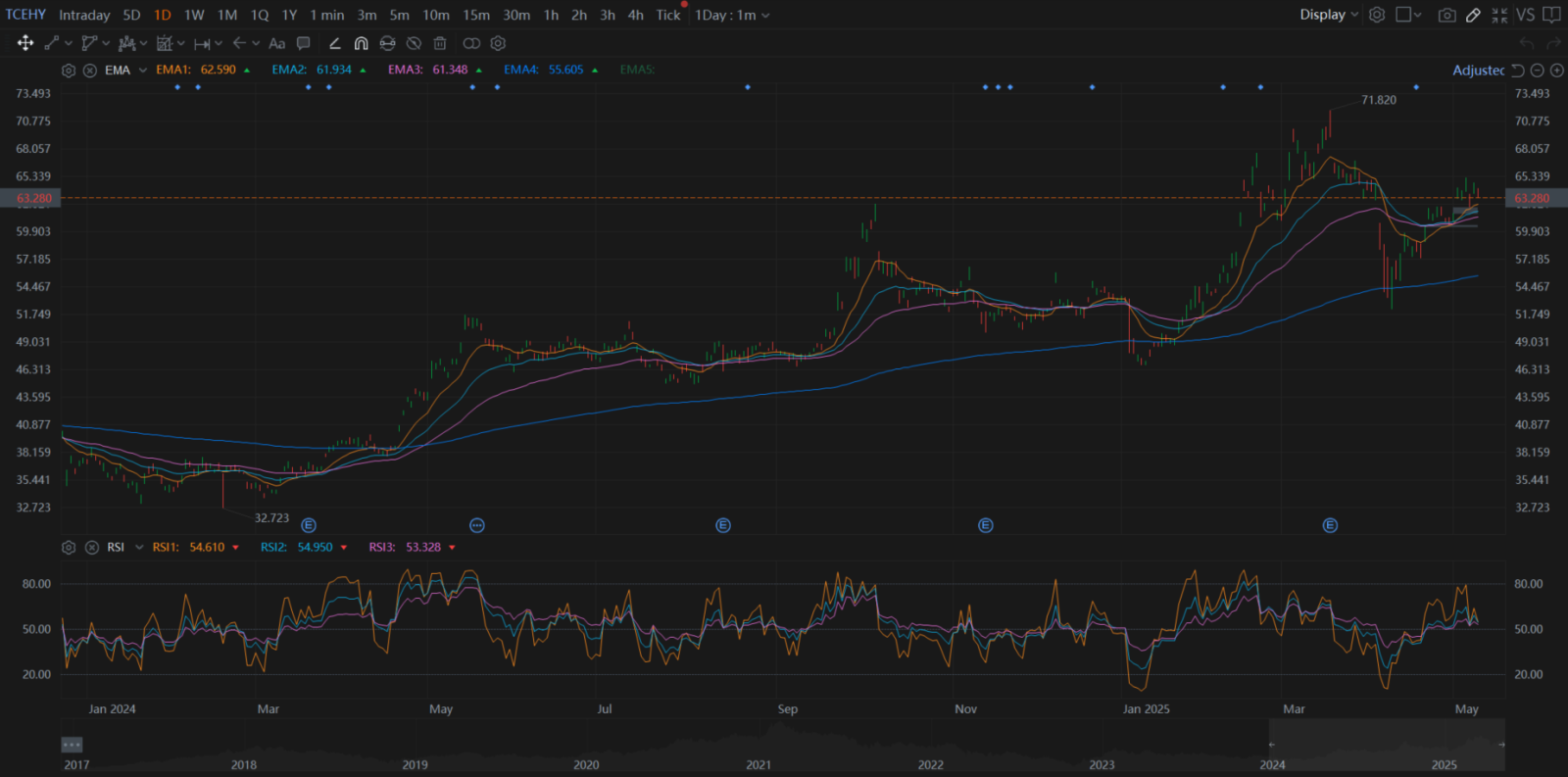The height and width of the screenshot is (777, 1568).
Task: Click the redo arrow
Action: (x=1552, y=43)
